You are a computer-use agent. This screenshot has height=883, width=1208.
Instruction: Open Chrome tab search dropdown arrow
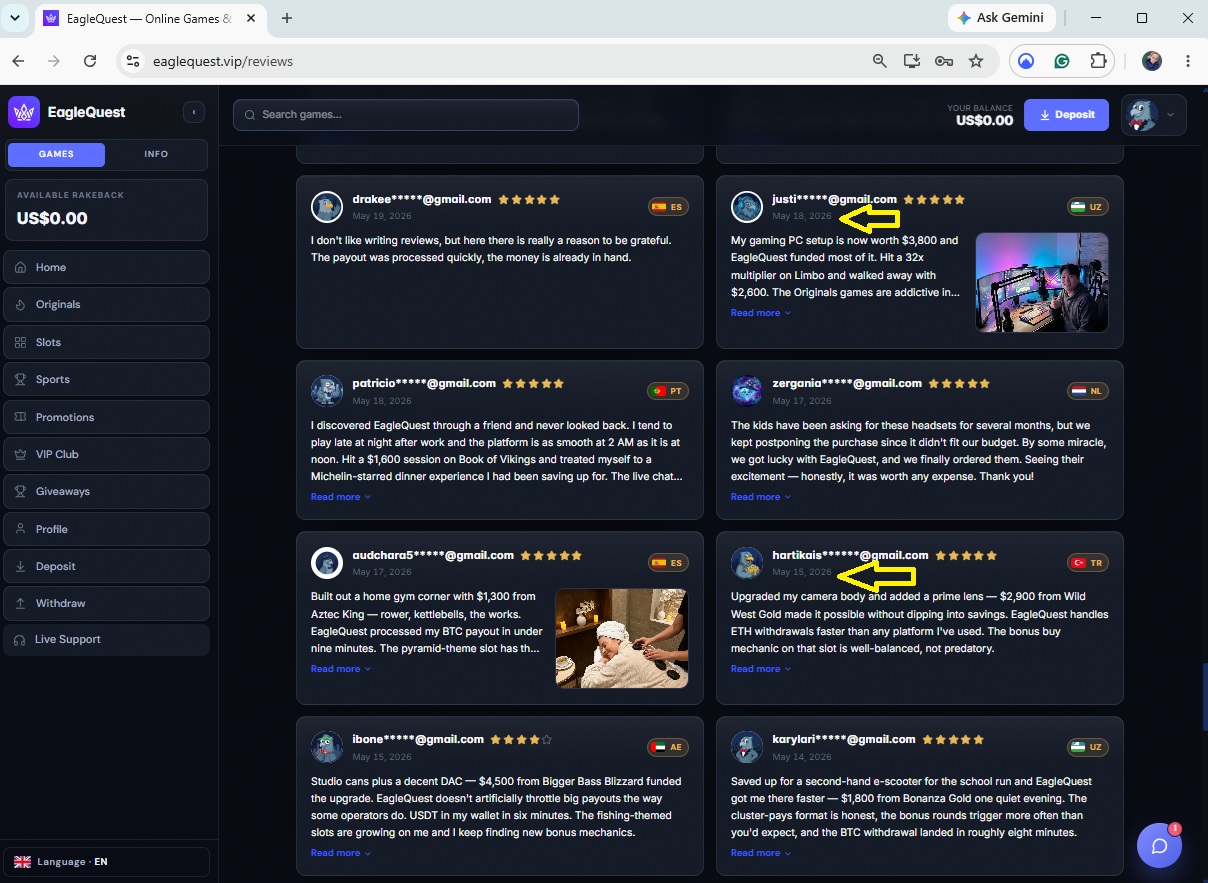(x=15, y=18)
